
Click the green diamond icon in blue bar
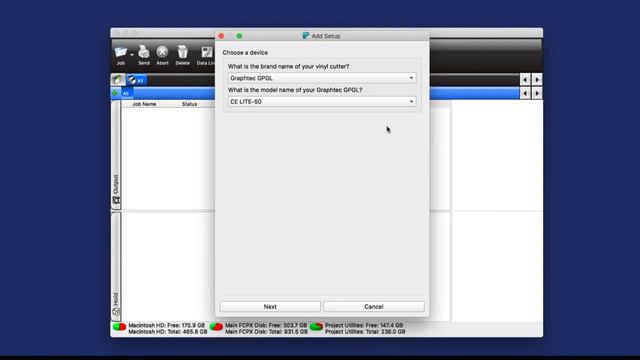click(x=115, y=93)
